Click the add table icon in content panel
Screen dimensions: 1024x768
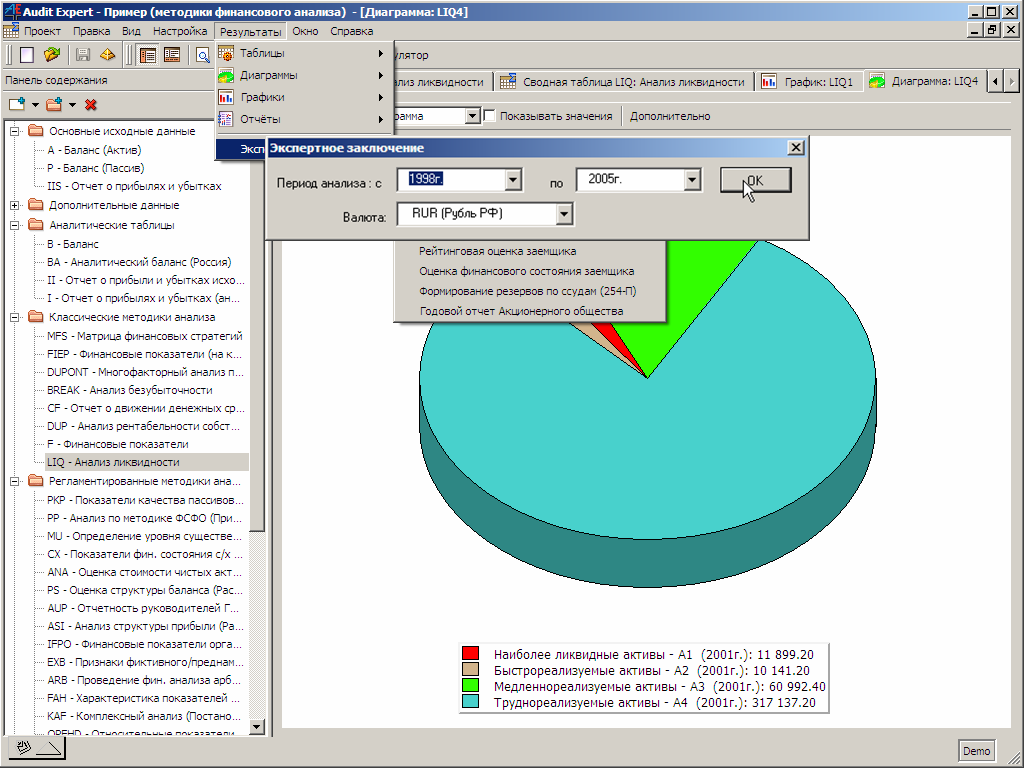[x=17, y=104]
